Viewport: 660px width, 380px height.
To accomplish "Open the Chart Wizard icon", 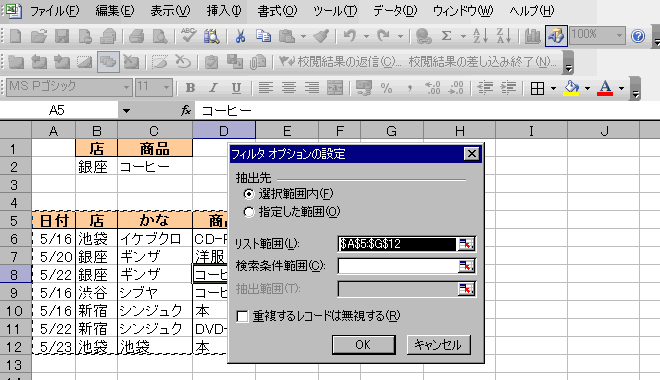I will tap(532, 36).
